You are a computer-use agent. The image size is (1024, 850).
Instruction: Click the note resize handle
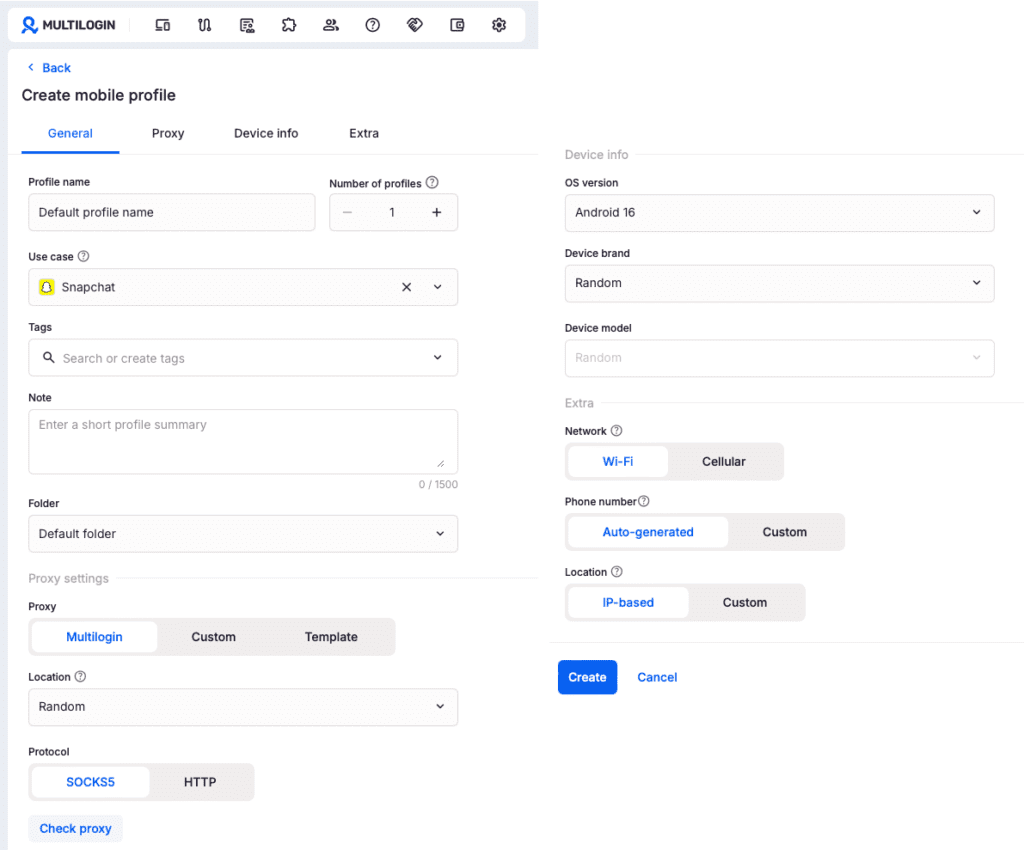pyautogui.click(x=441, y=464)
